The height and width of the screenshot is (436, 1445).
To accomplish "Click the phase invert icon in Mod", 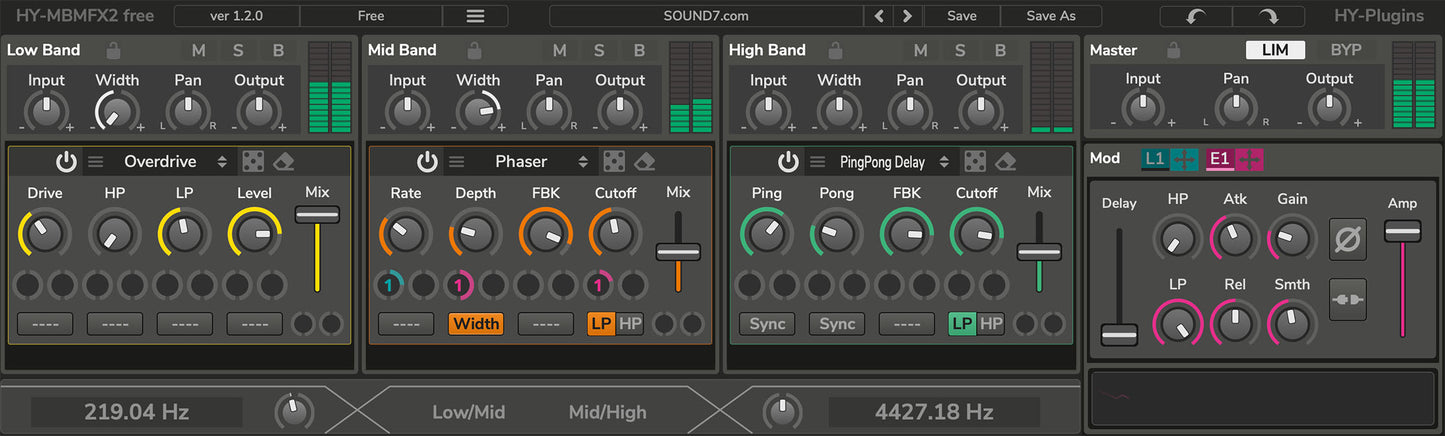I will [1348, 240].
